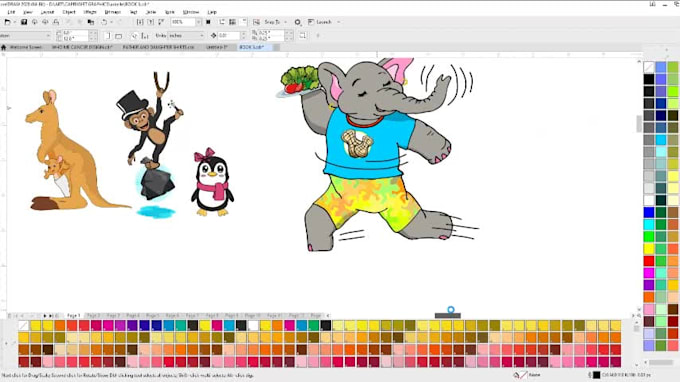680x382 pixels.
Task: Toggle Show grid icon
Action: click(x=232, y=22)
